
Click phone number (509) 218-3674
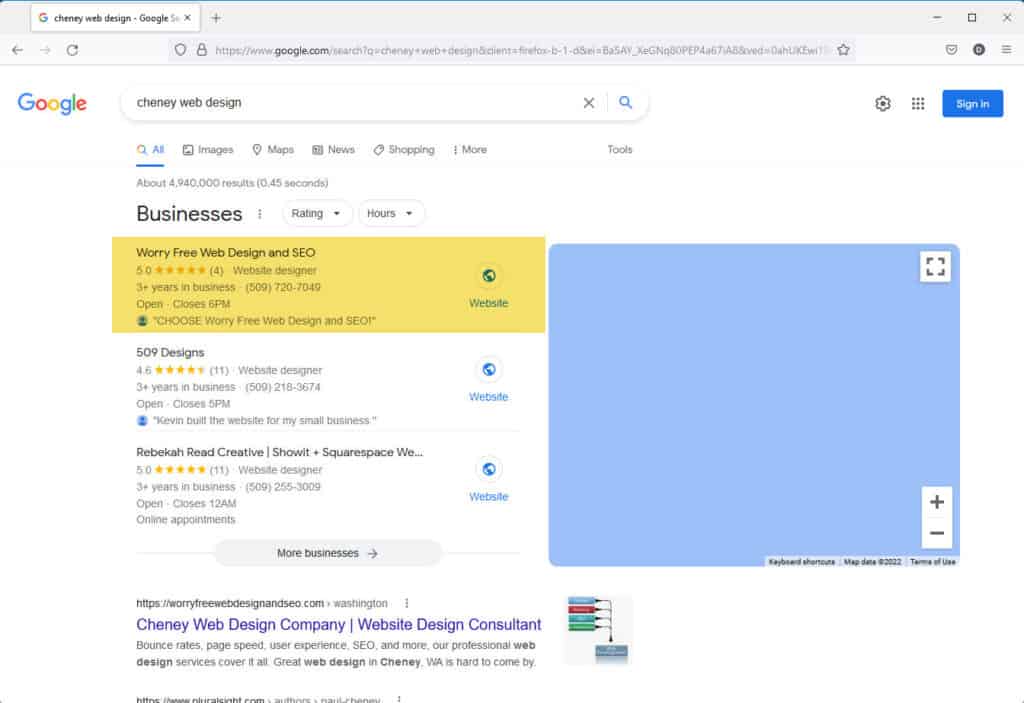point(283,387)
